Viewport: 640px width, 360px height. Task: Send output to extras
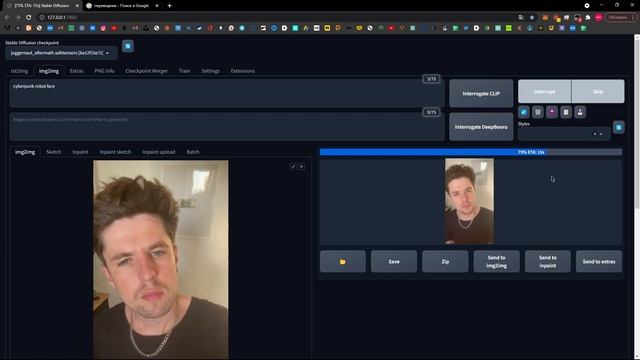599,261
